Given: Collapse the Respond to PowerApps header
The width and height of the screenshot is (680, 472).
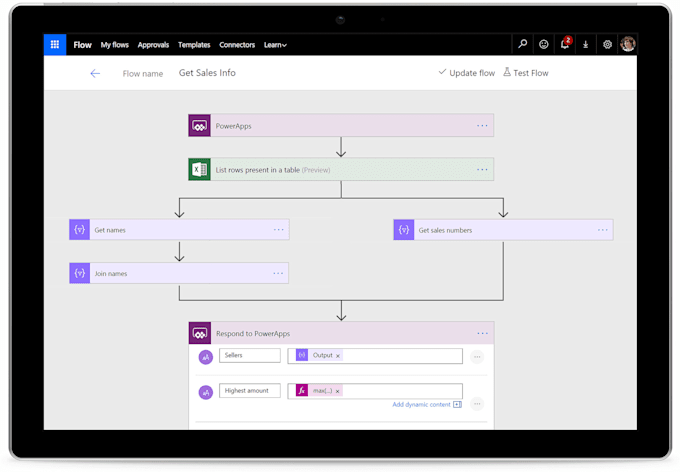Looking at the screenshot, I should (341, 333).
